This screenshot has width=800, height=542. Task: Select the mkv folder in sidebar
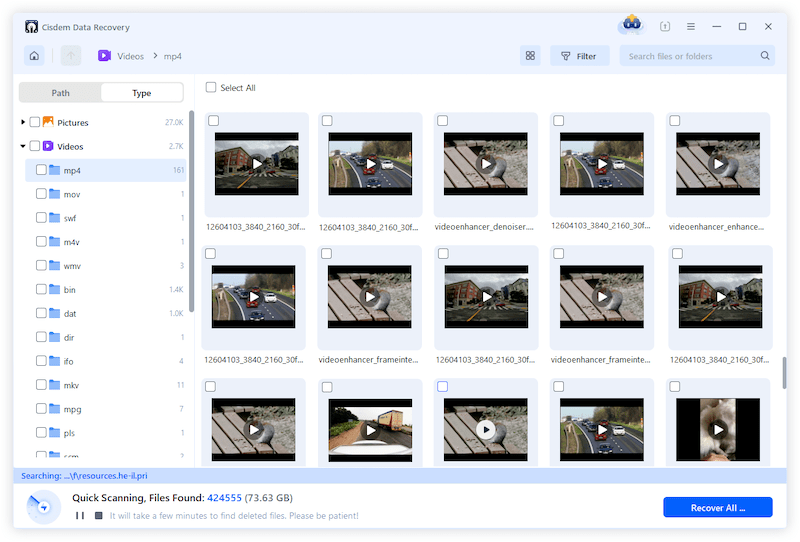71,384
